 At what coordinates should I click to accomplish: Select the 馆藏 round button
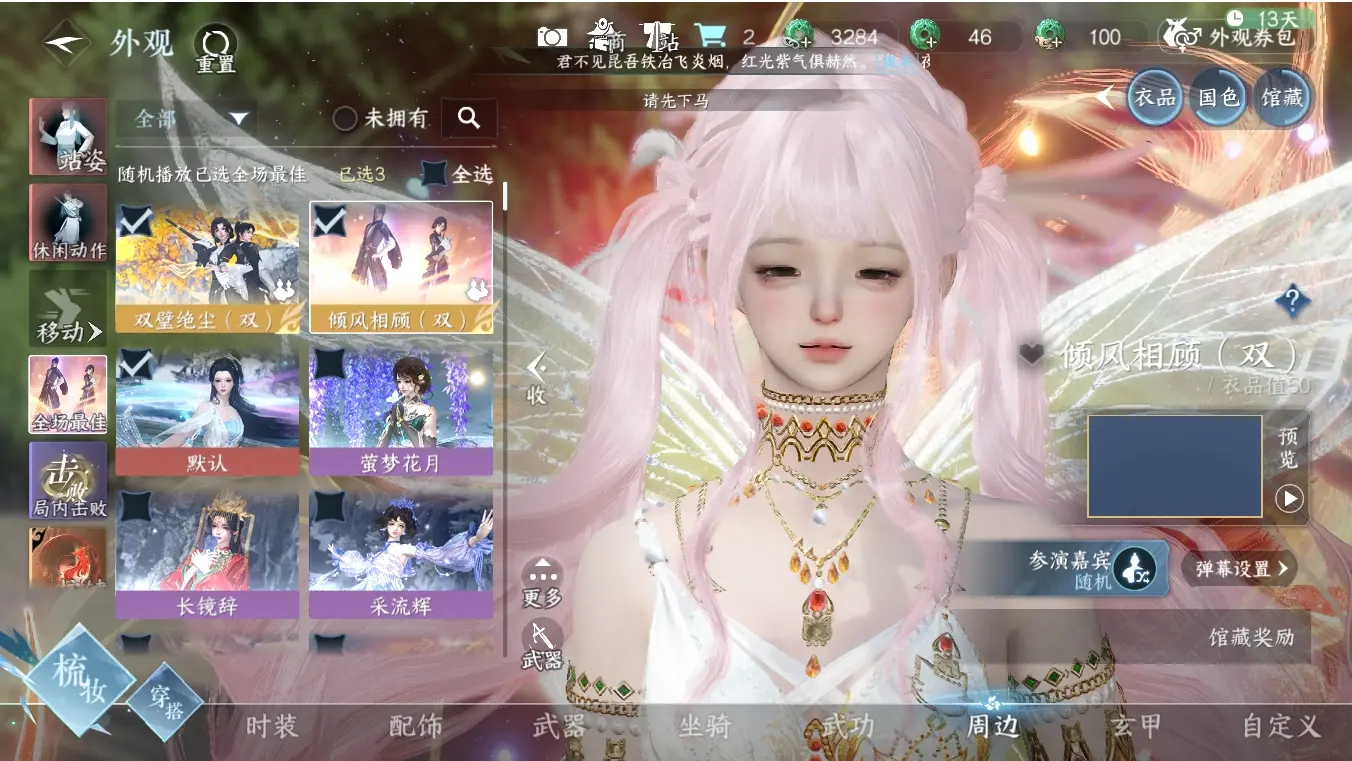point(1282,97)
